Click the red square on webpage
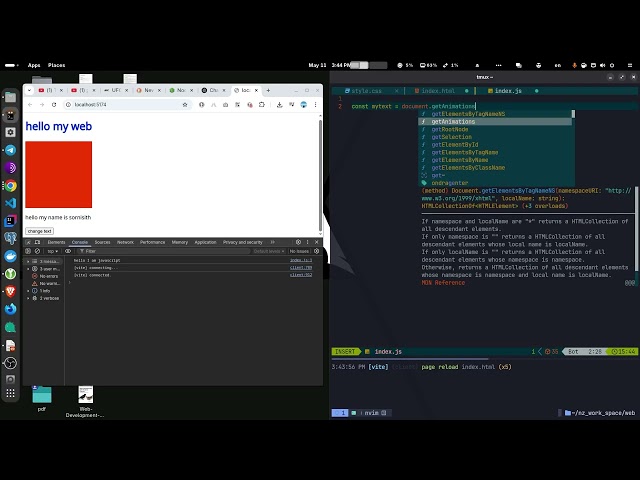The height and width of the screenshot is (480, 640). 59,175
